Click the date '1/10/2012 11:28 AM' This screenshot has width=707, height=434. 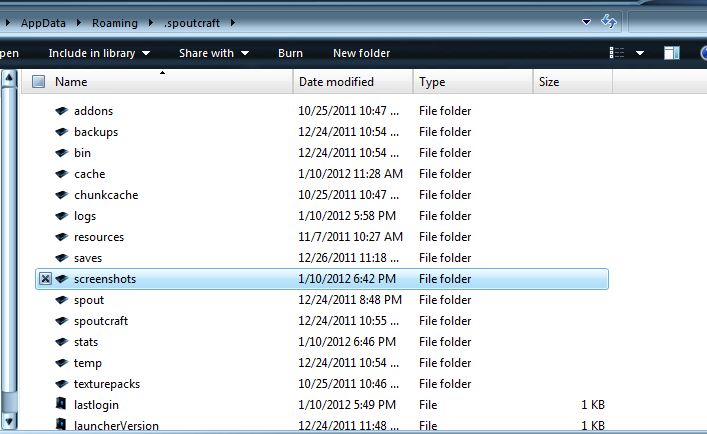pyautogui.click(x=350, y=174)
